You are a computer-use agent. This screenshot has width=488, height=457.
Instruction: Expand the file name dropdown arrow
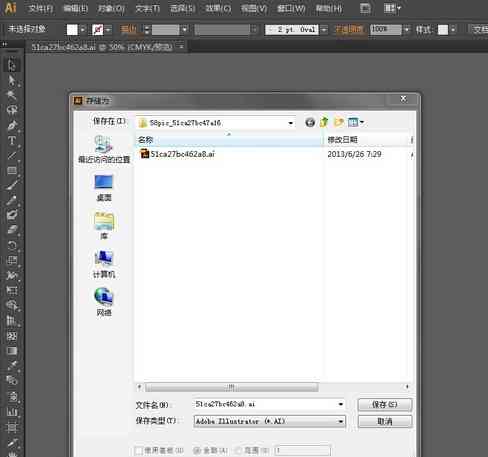340,404
